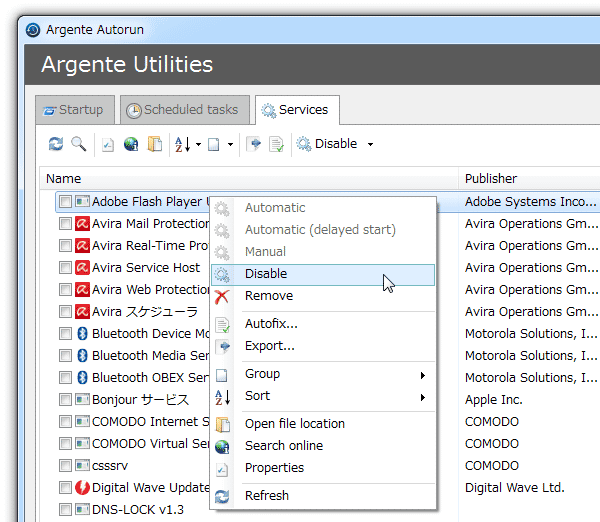This screenshot has height=522, width=600.
Task: Click the Bluetooth icon beside Bluetooth Device Monitor
Action: pyautogui.click(x=82, y=334)
